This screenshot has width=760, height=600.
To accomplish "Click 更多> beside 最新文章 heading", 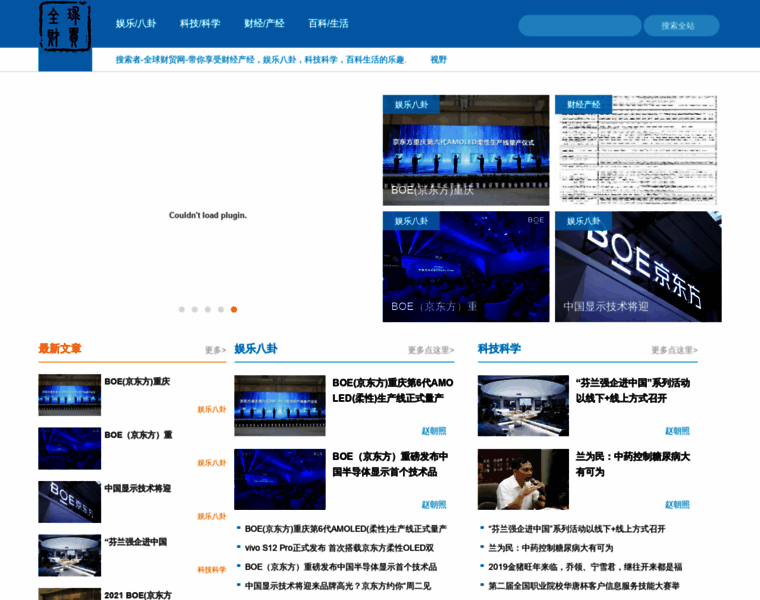I will coord(215,349).
